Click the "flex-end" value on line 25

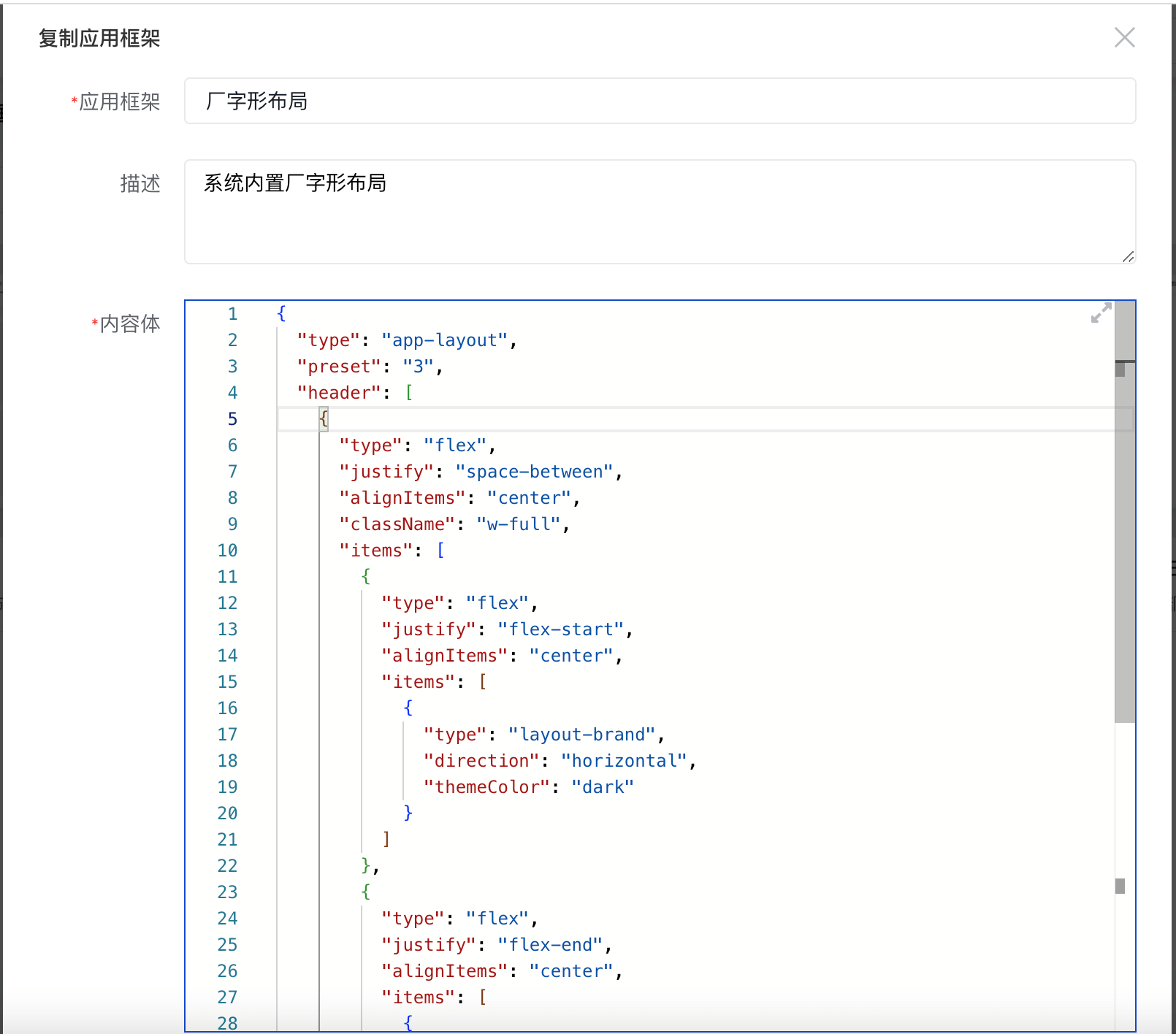coord(551,945)
